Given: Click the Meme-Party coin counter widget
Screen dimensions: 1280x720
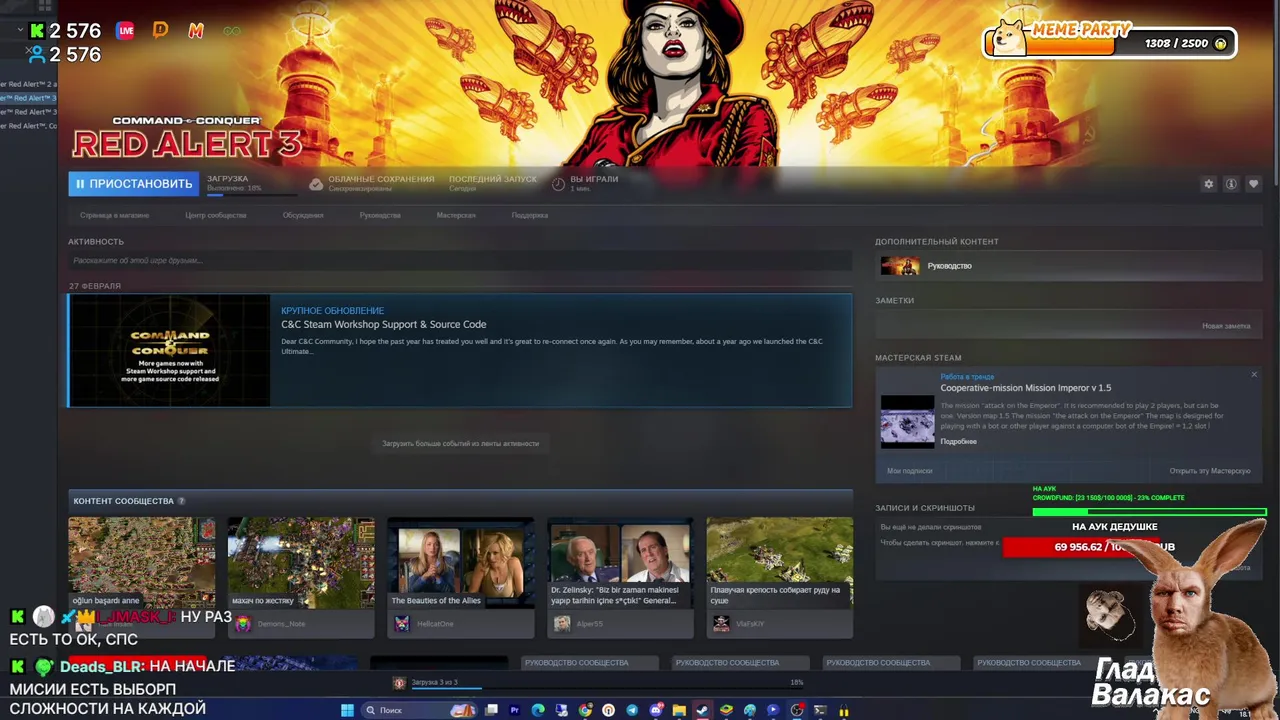Looking at the screenshot, I should coord(1110,42).
